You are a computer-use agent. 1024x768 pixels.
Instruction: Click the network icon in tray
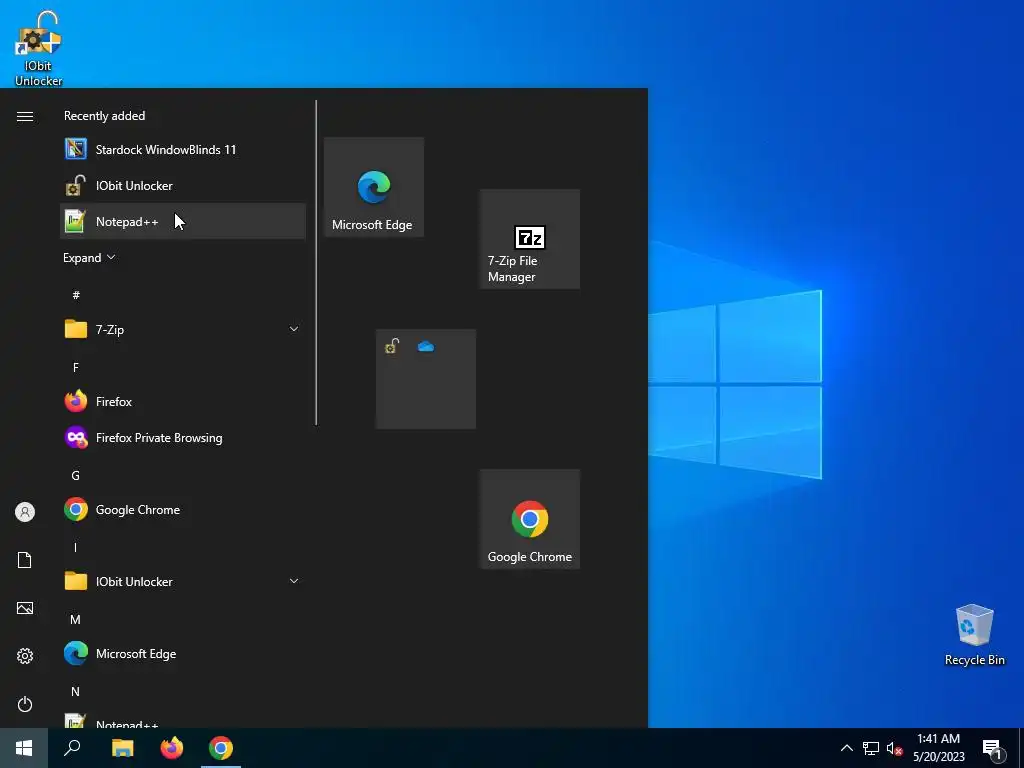pos(871,748)
